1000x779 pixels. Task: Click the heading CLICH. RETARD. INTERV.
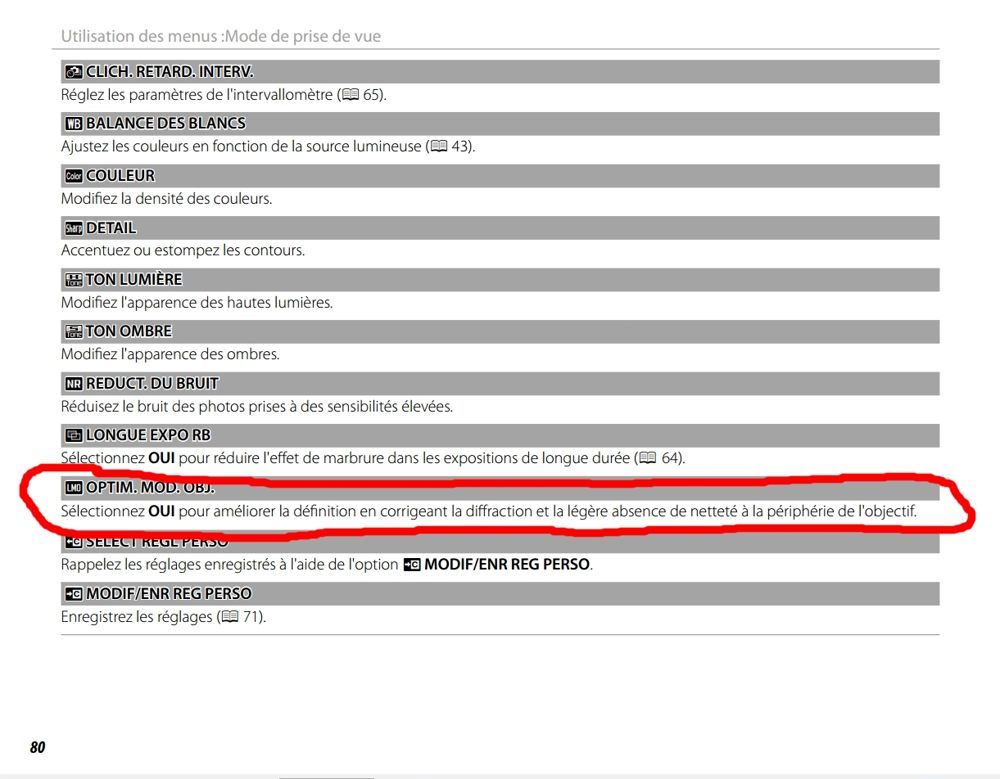tap(170, 72)
